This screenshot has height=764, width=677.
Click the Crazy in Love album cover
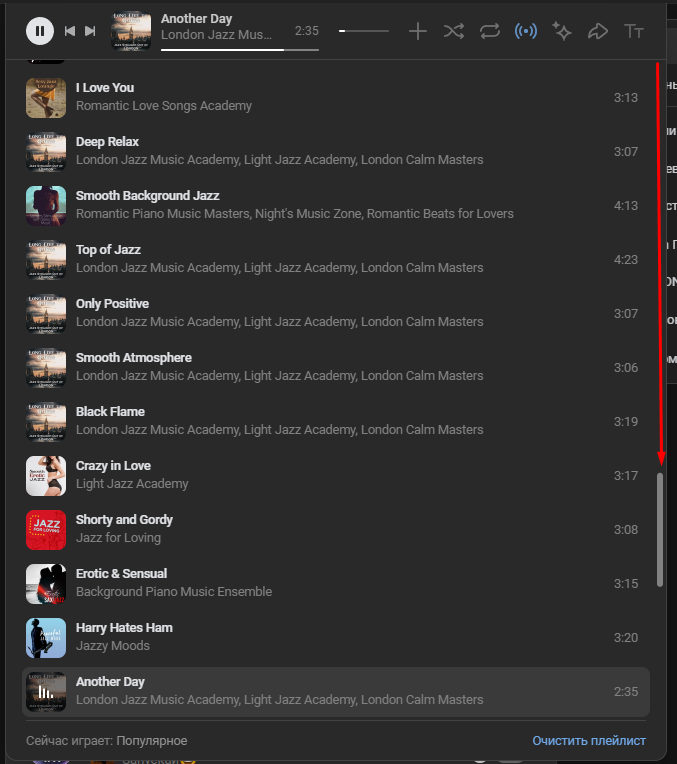[46, 476]
